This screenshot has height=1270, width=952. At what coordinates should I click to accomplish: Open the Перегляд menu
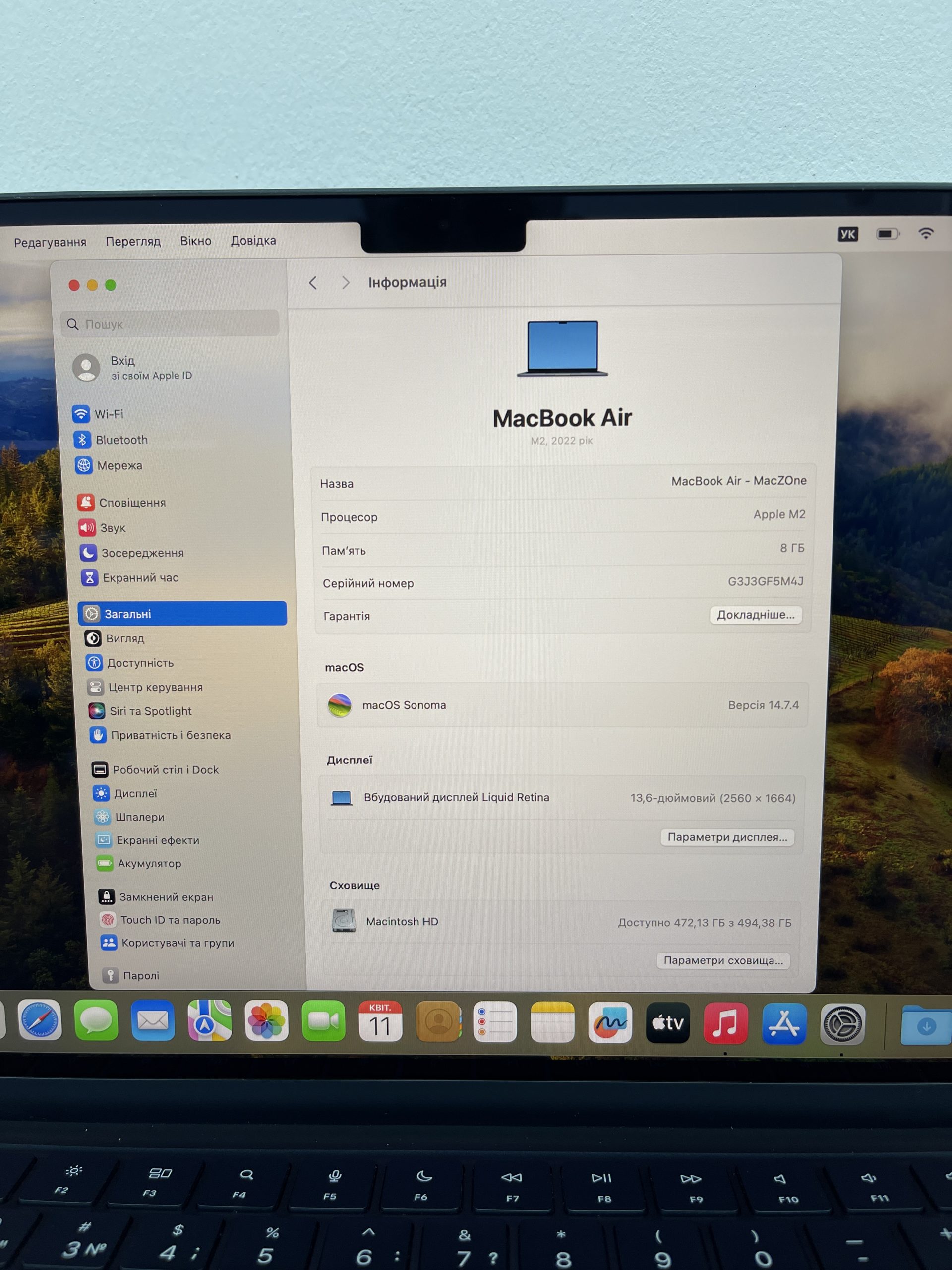click(133, 241)
